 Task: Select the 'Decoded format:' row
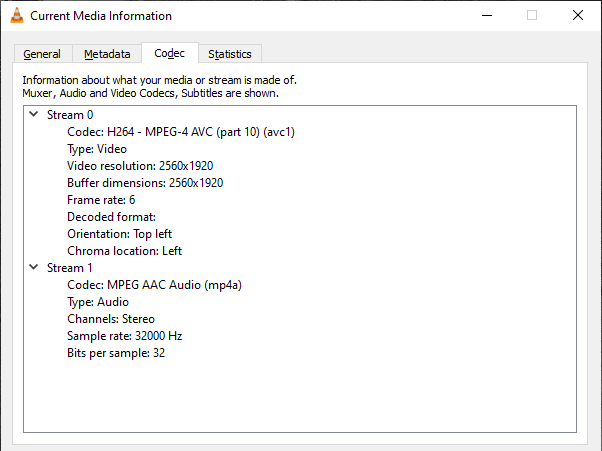111,217
